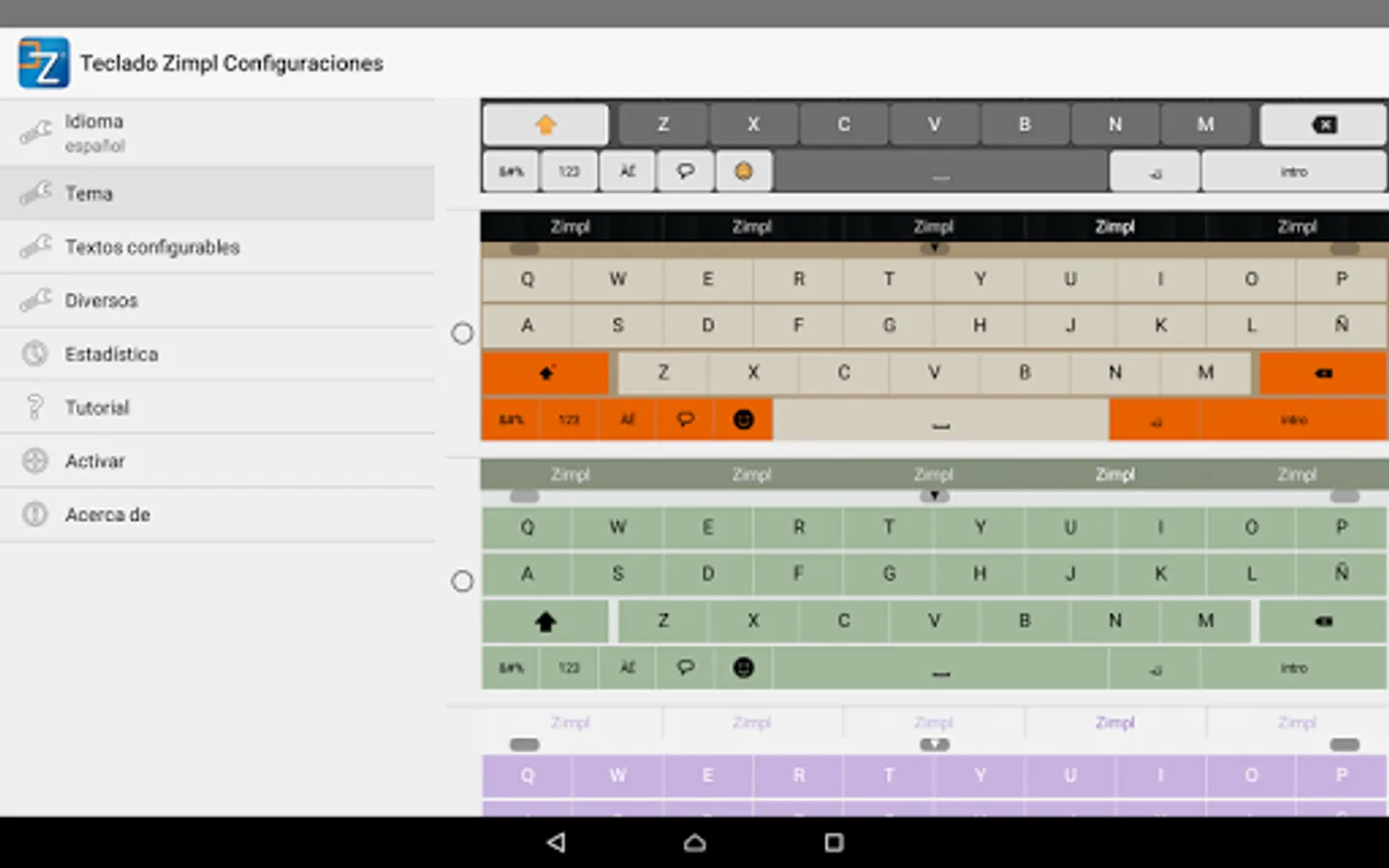Screen dimensions: 1389x868
Task: Tap the backspace key in the green theme
Action: click(1323, 621)
